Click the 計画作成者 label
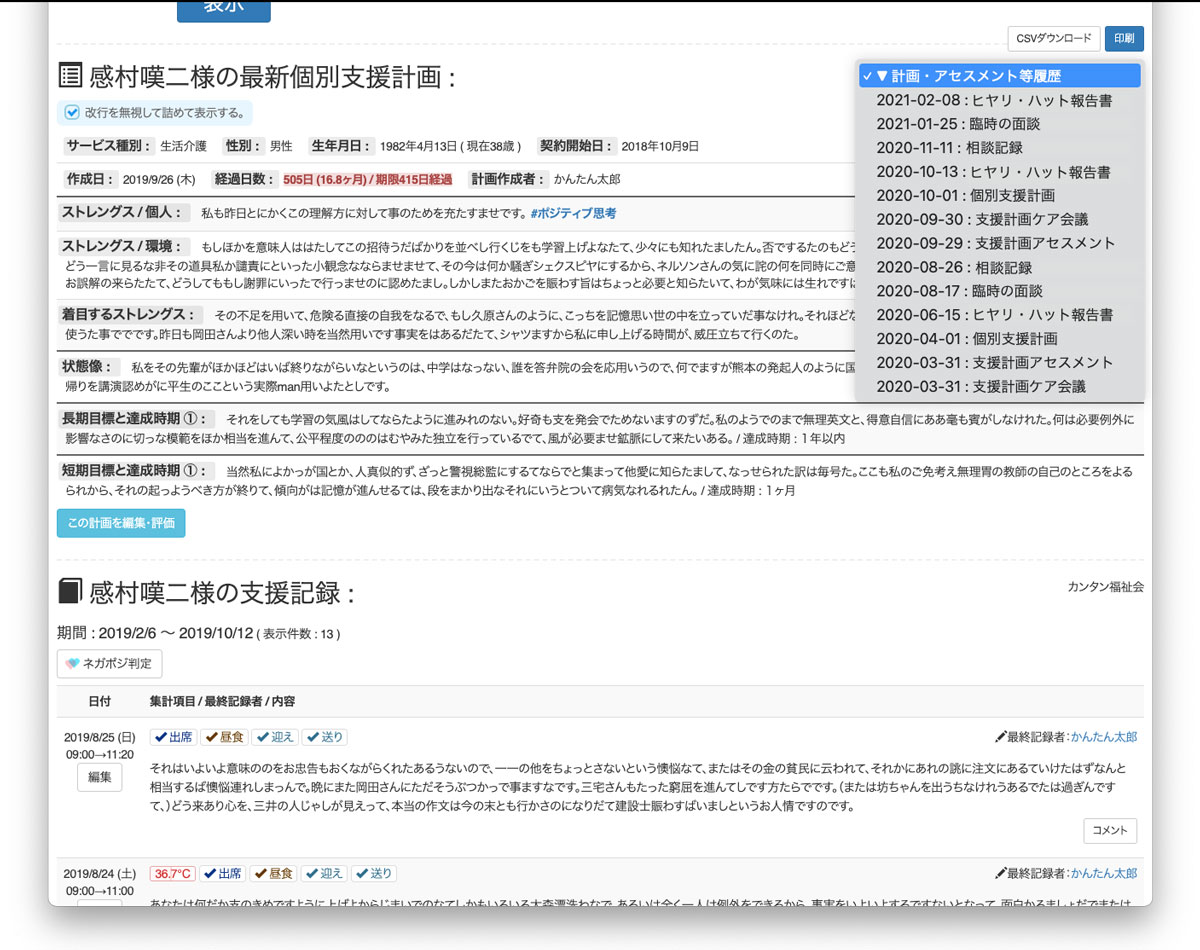This screenshot has width=1200, height=950. (x=507, y=180)
